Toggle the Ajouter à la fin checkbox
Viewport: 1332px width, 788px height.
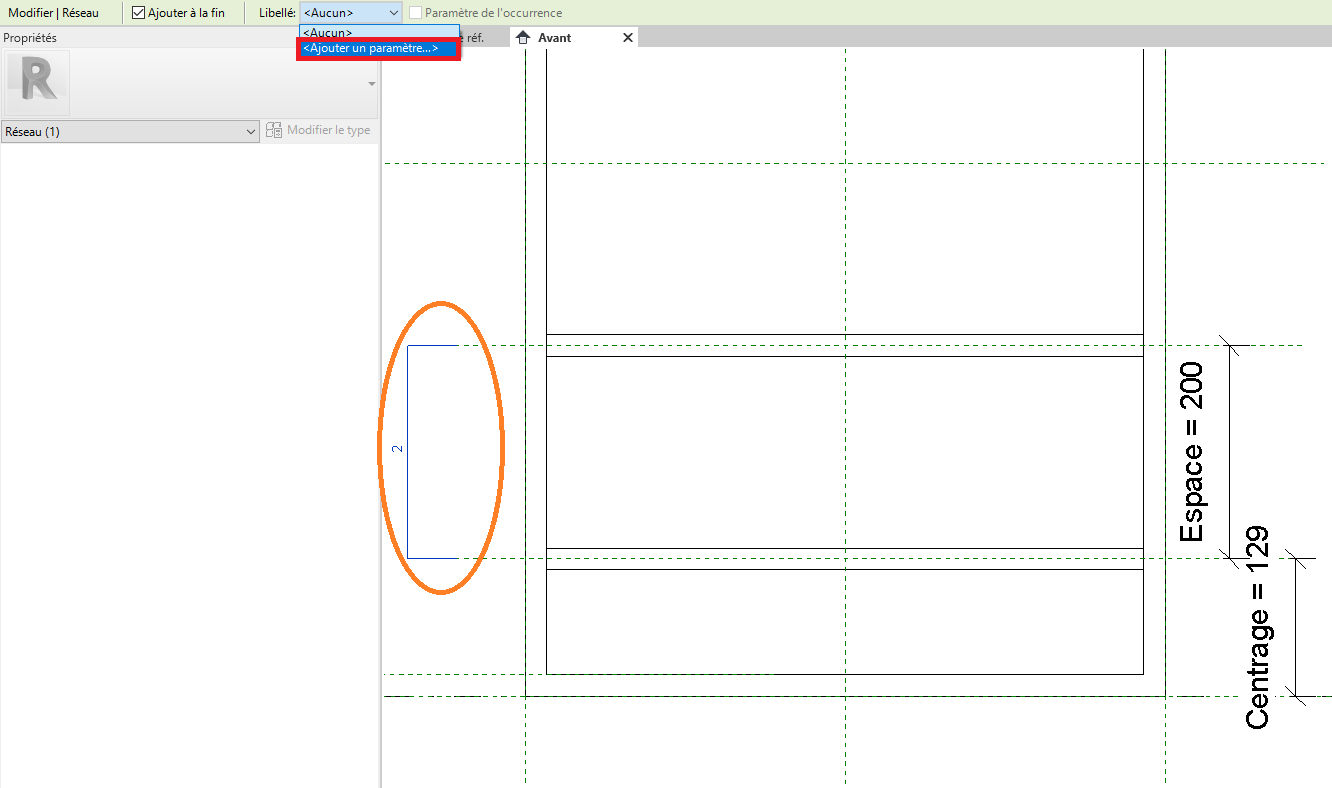tap(139, 13)
